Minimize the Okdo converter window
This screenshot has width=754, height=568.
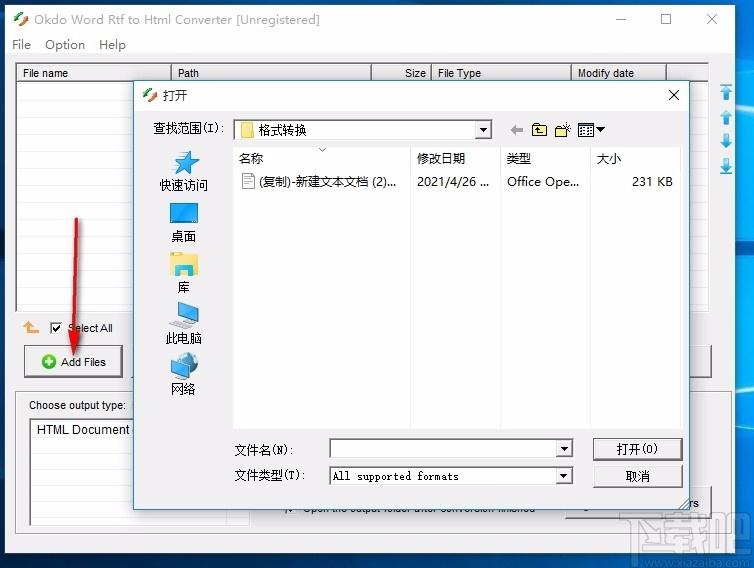pos(621,19)
